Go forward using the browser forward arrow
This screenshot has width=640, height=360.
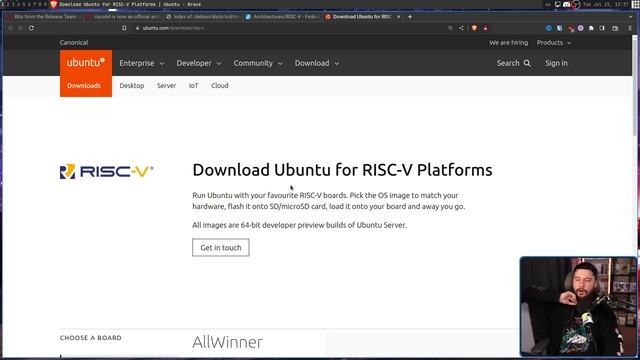20,28
